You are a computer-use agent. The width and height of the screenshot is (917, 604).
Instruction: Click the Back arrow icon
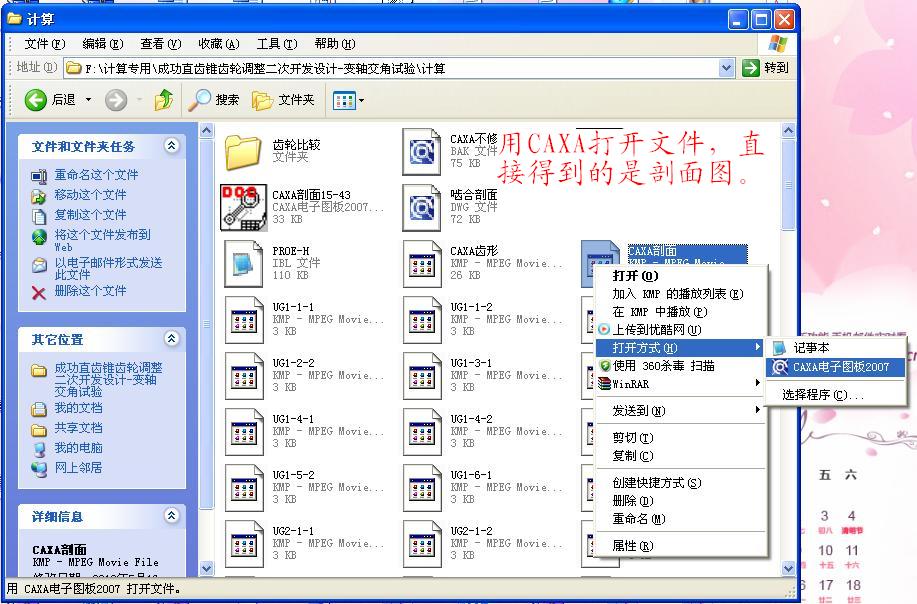[36, 100]
